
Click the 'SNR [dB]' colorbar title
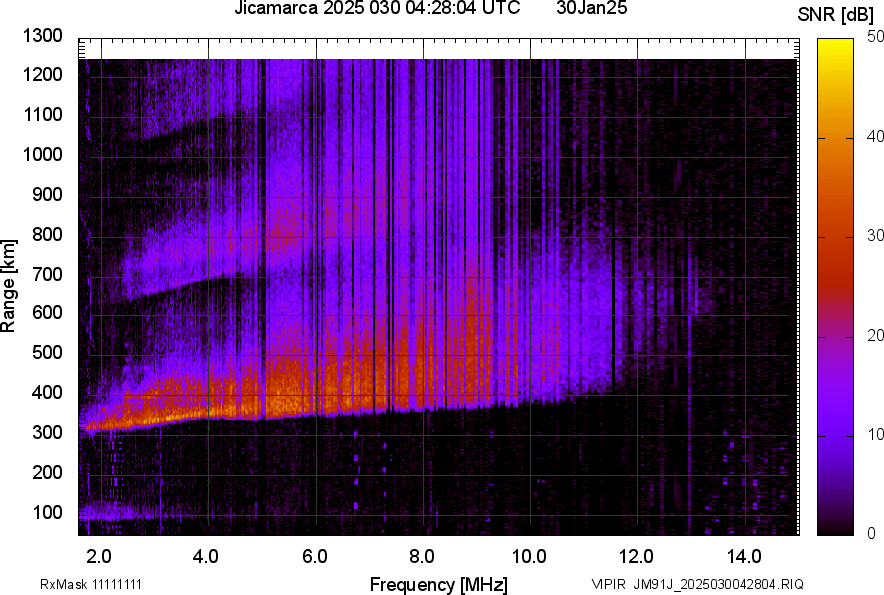pyautogui.click(x=836, y=15)
